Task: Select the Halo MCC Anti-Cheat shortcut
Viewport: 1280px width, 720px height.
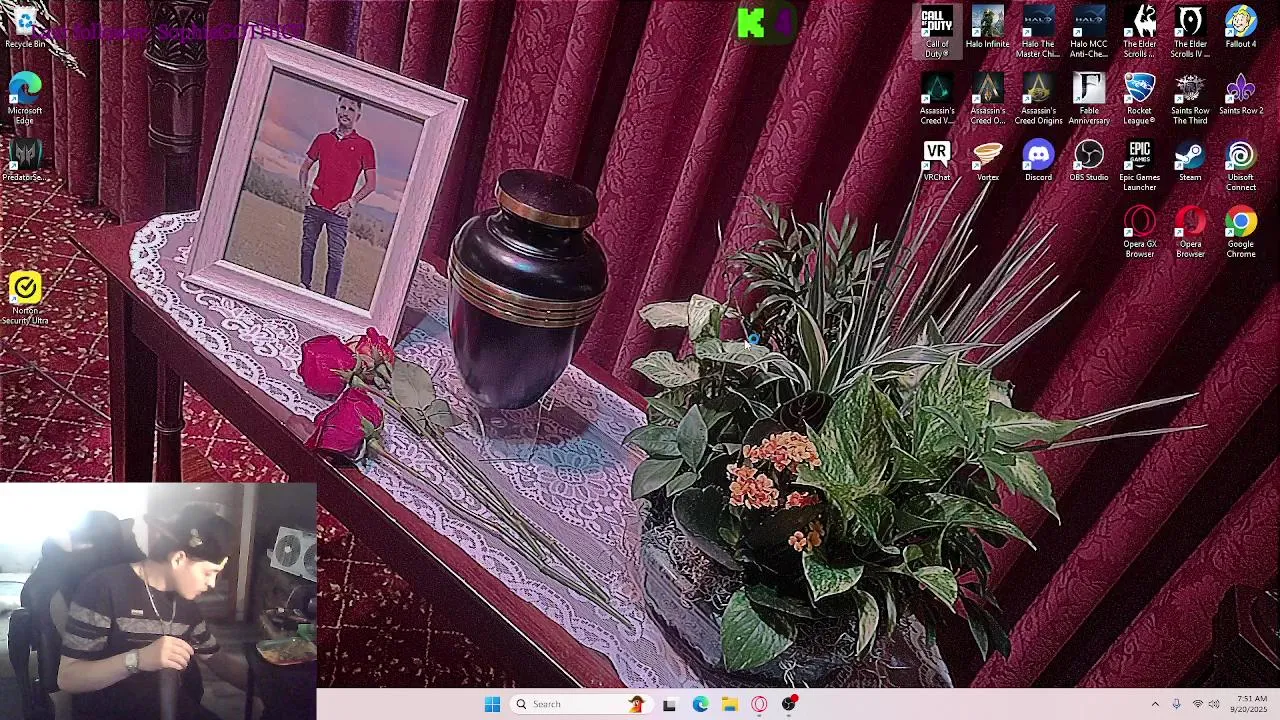Action: (x=1089, y=32)
